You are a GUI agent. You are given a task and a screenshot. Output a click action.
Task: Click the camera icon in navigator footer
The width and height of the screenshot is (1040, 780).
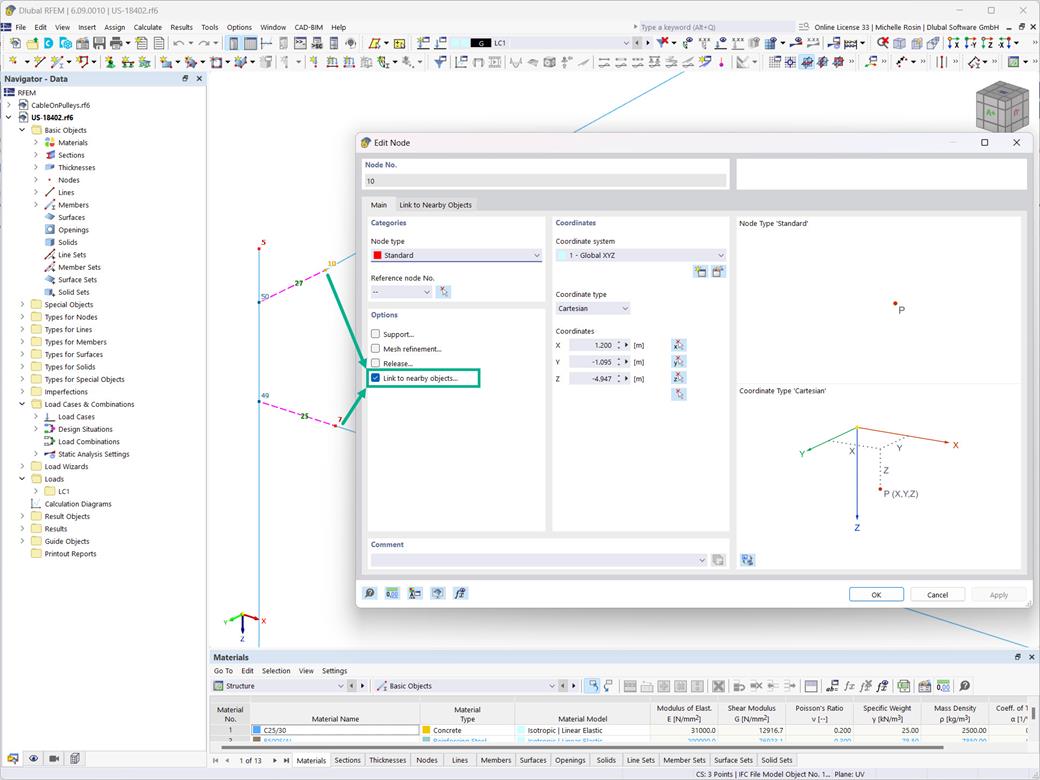click(x=54, y=758)
